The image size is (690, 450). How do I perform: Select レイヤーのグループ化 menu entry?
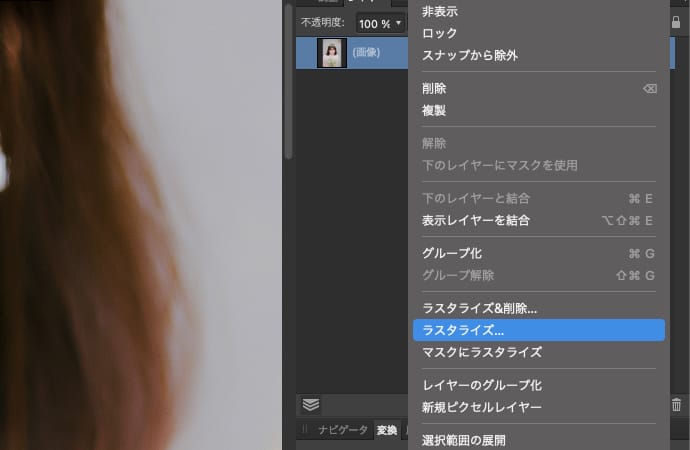481,385
